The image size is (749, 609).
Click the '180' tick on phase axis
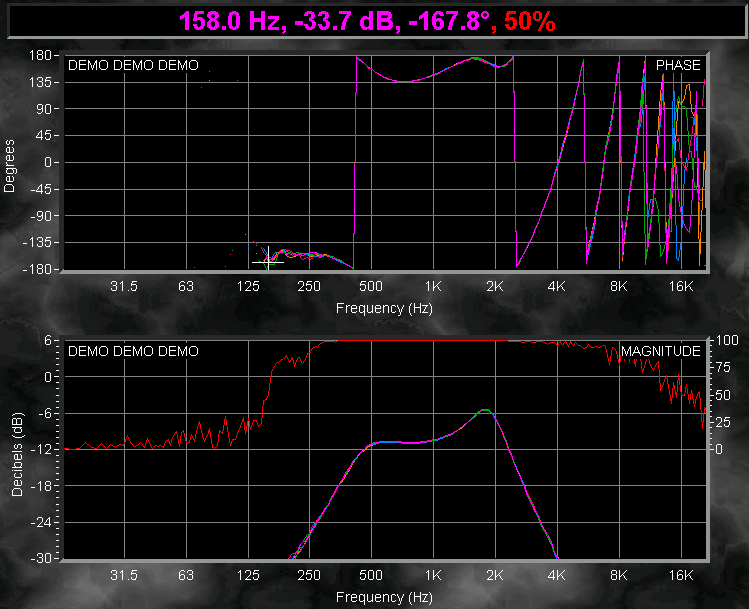[x=40, y=55]
